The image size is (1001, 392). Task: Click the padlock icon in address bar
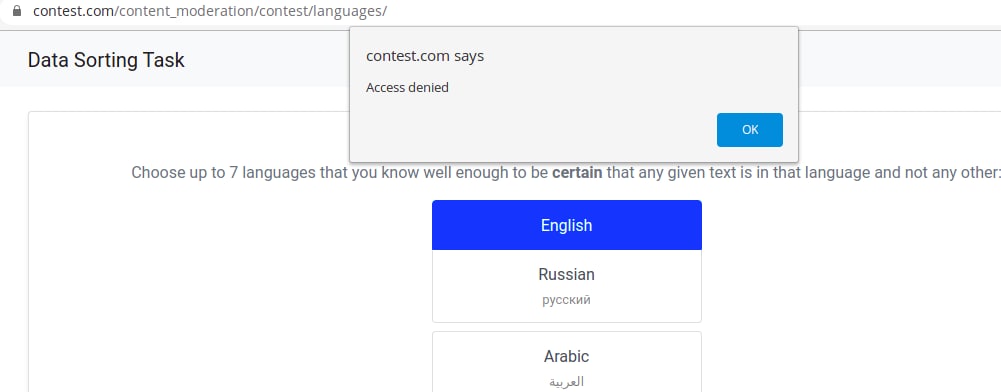pos(17,11)
